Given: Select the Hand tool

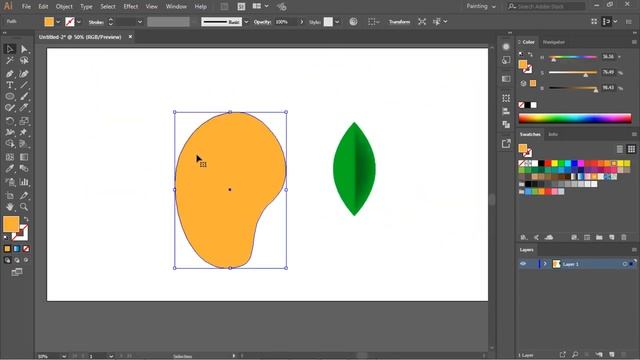Looking at the screenshot, I should 10,207.
